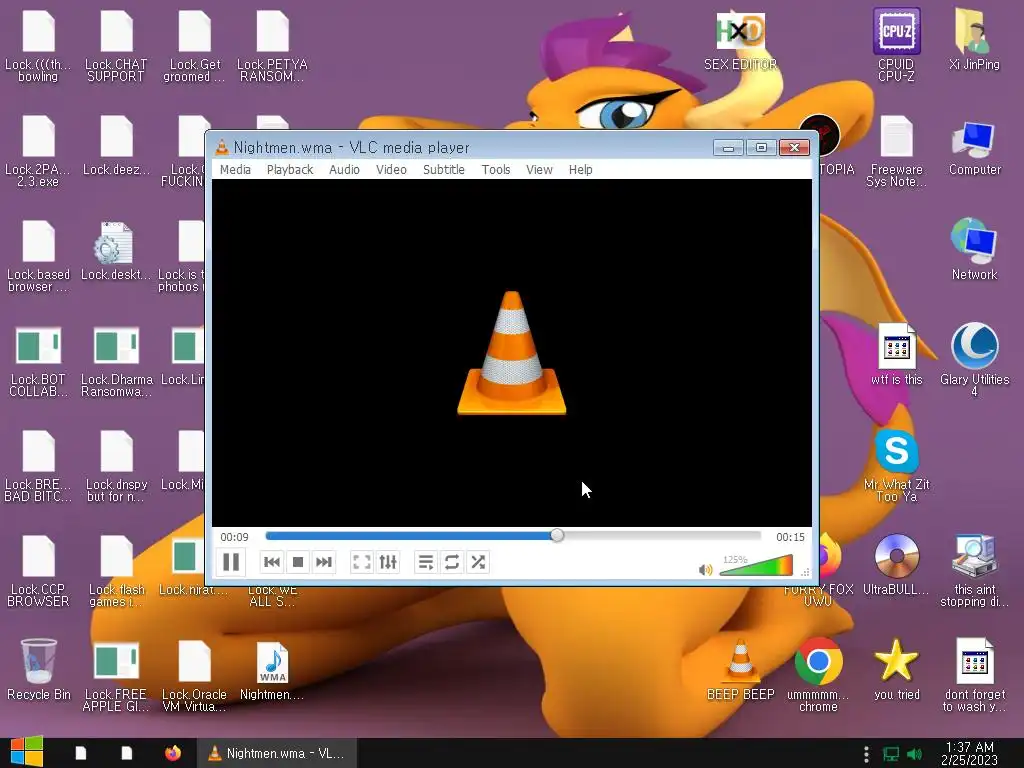
Task: Show extended settings equalizer button
Action: (x=388, y=562)
